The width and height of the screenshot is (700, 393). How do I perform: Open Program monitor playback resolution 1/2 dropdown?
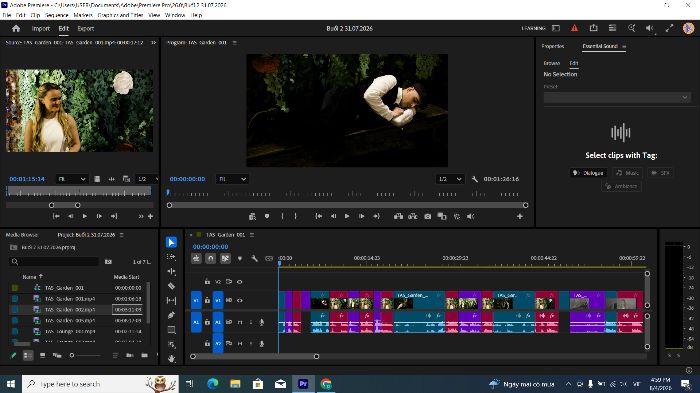[x=450, y=179]
